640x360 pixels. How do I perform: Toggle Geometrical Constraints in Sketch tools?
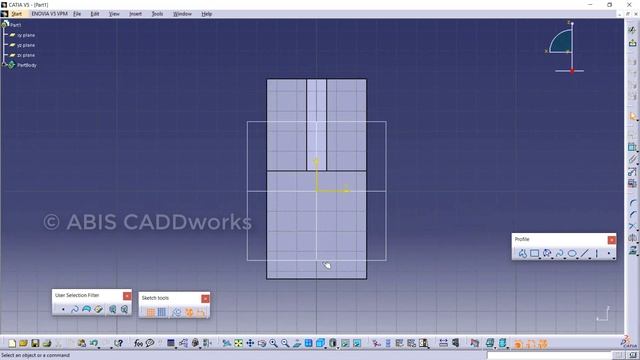coord(189,313)
